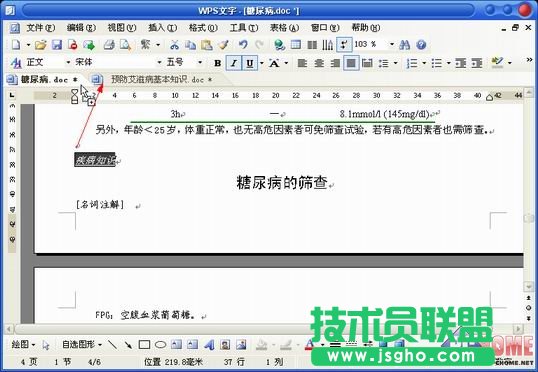This screenshot has height=372, width=538.
Task: Expand the line spacing dropdown arrow
Action: coord(396,63)
